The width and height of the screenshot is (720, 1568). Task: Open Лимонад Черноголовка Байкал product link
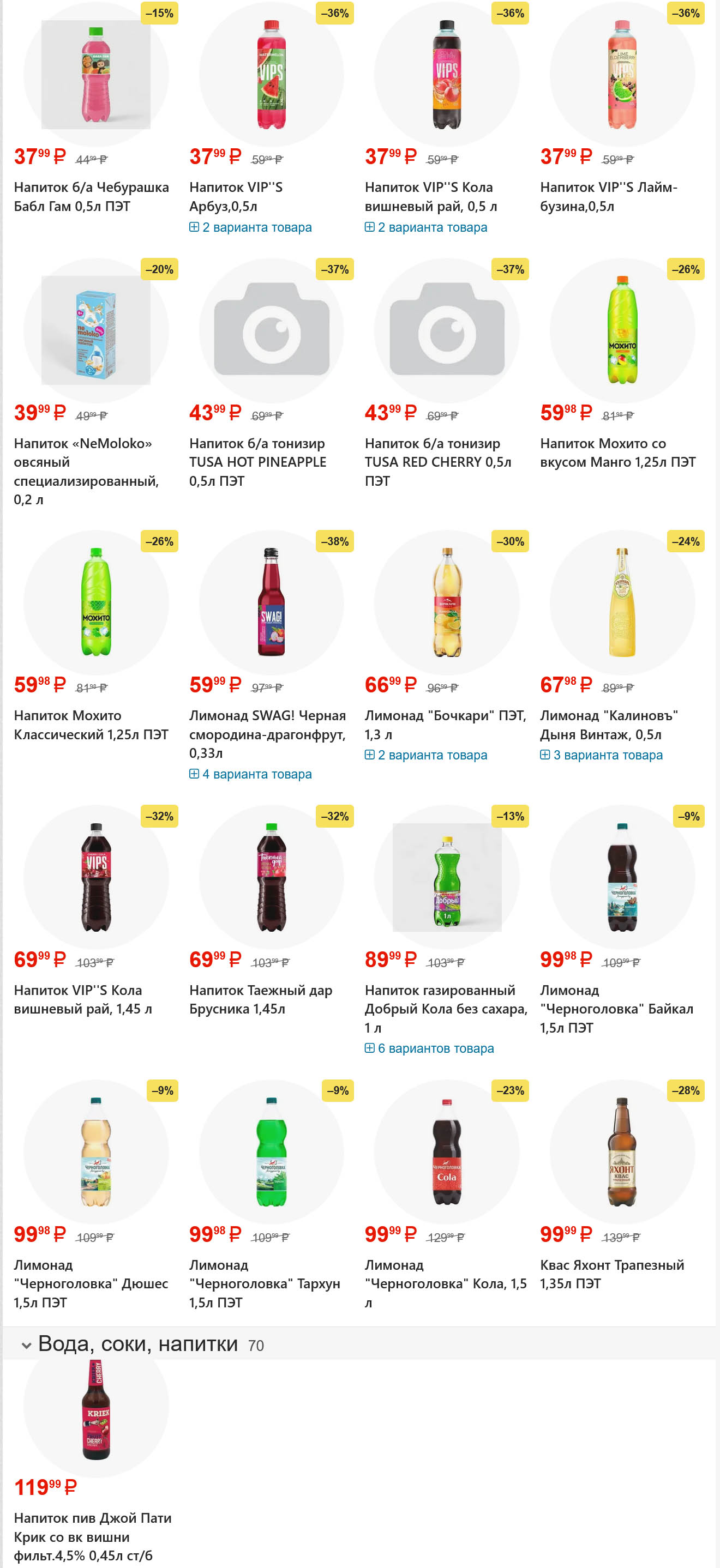[x=616, y=1009]
